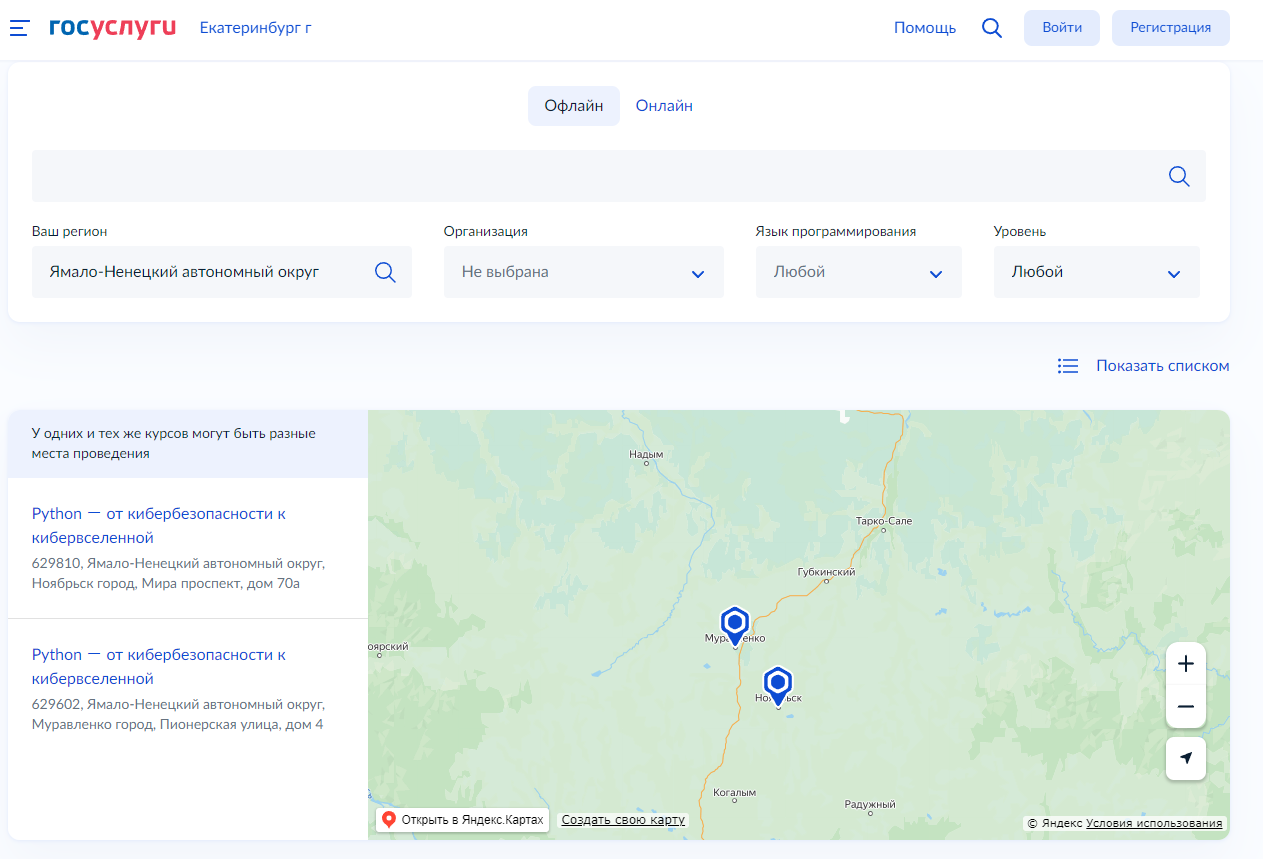Click the Госуслуги logo
The height and width of the screenshot is (859, 1263).
pyautogui.click(x=112, y=28)
